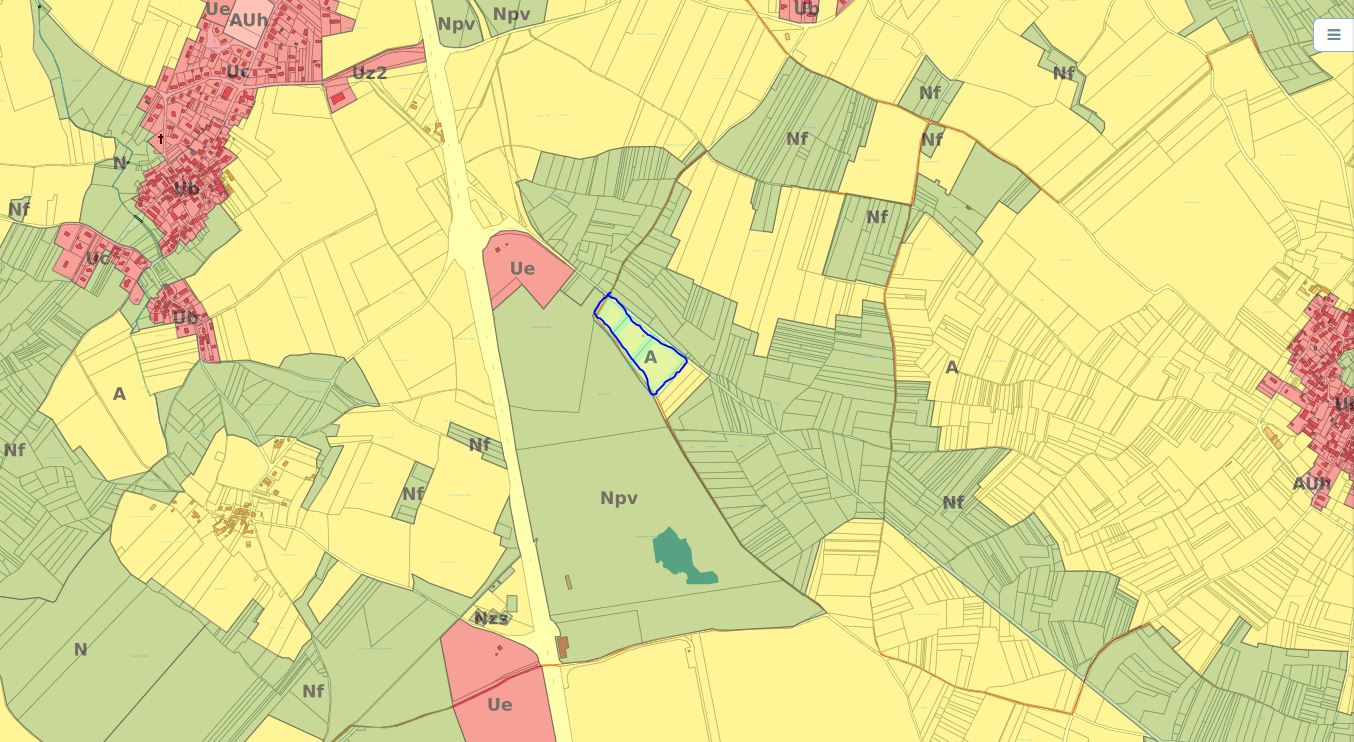
Task: Click the Nf label left of bottom Ue zone
Action: click(x=313, y=691)
